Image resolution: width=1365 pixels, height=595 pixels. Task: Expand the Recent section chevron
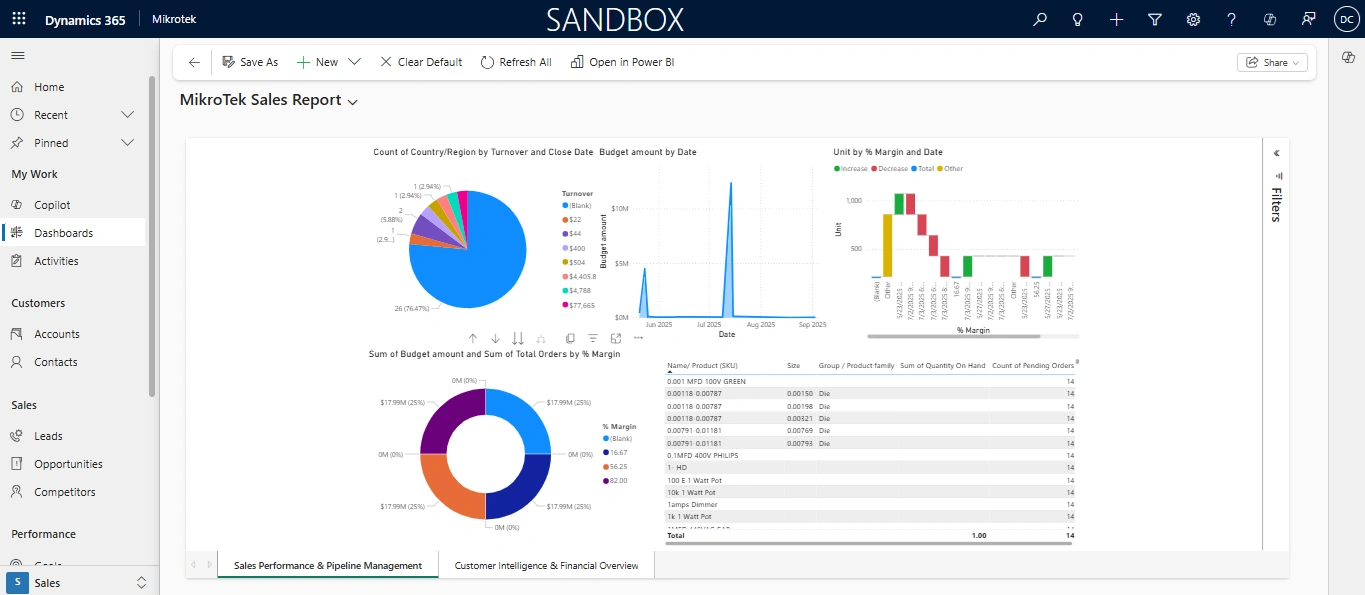tap(127, 115)
